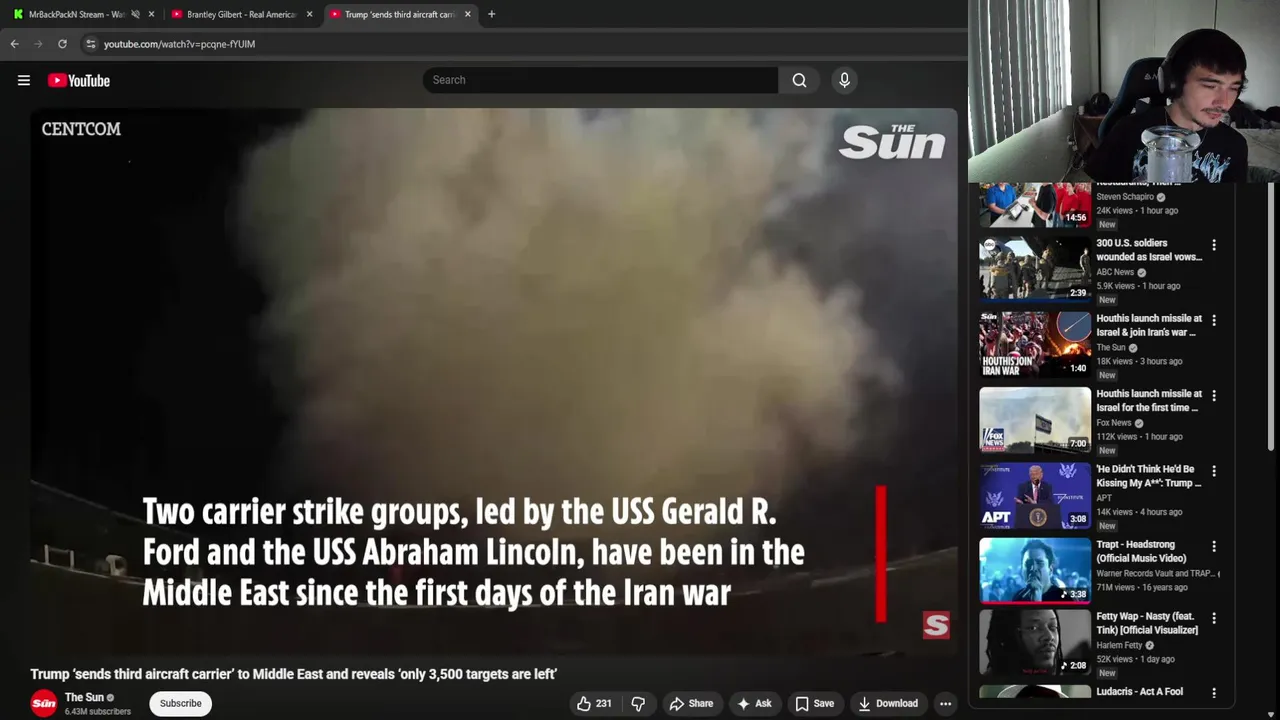
Task: Click the browser address bar URL
Action: pos(179,44)
